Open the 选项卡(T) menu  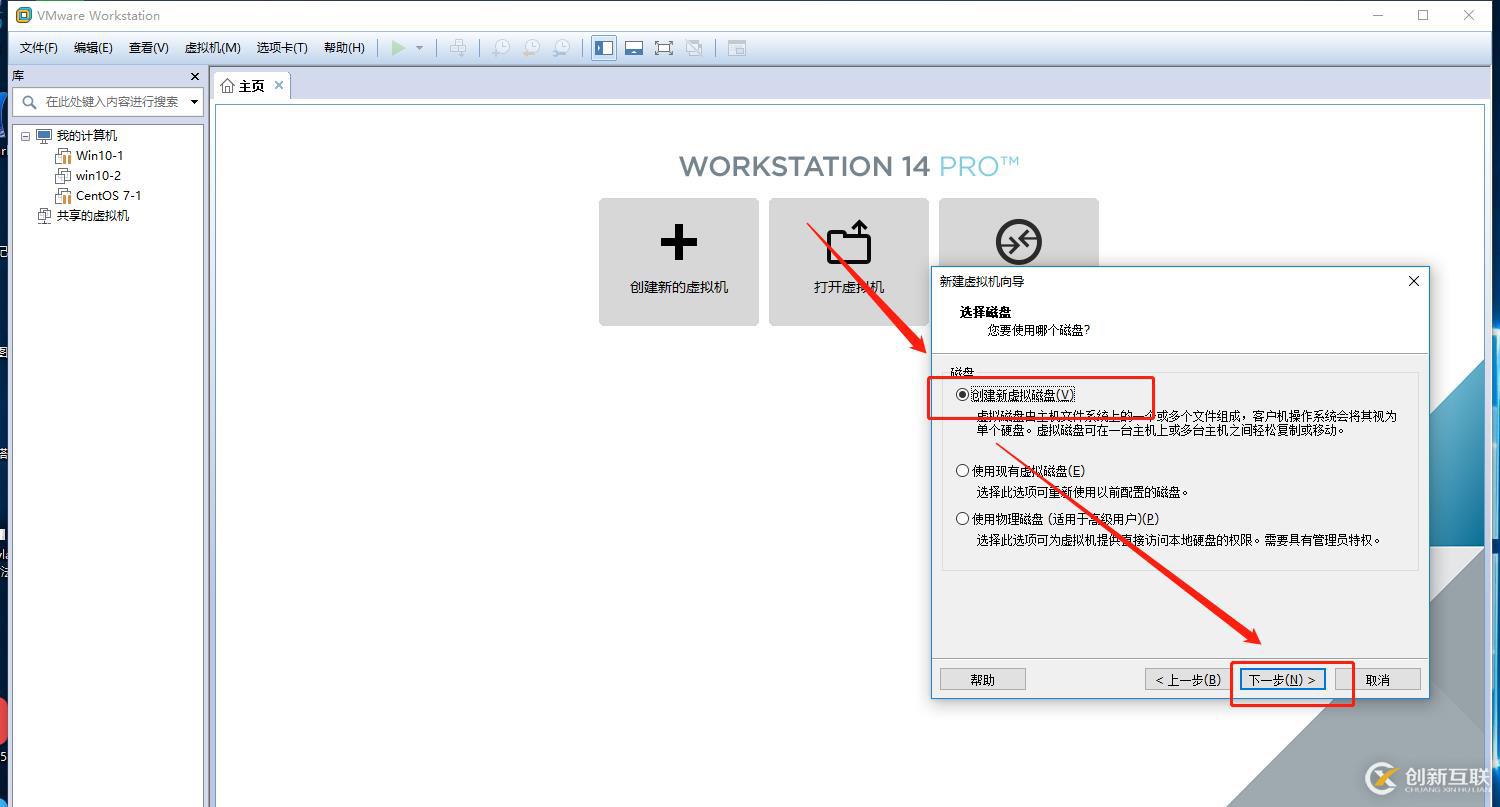[282, 48]
